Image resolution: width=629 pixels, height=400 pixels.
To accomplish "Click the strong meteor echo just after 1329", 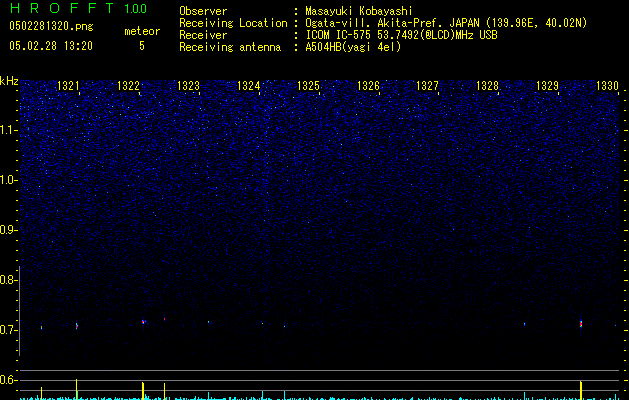I will [581, 324].
